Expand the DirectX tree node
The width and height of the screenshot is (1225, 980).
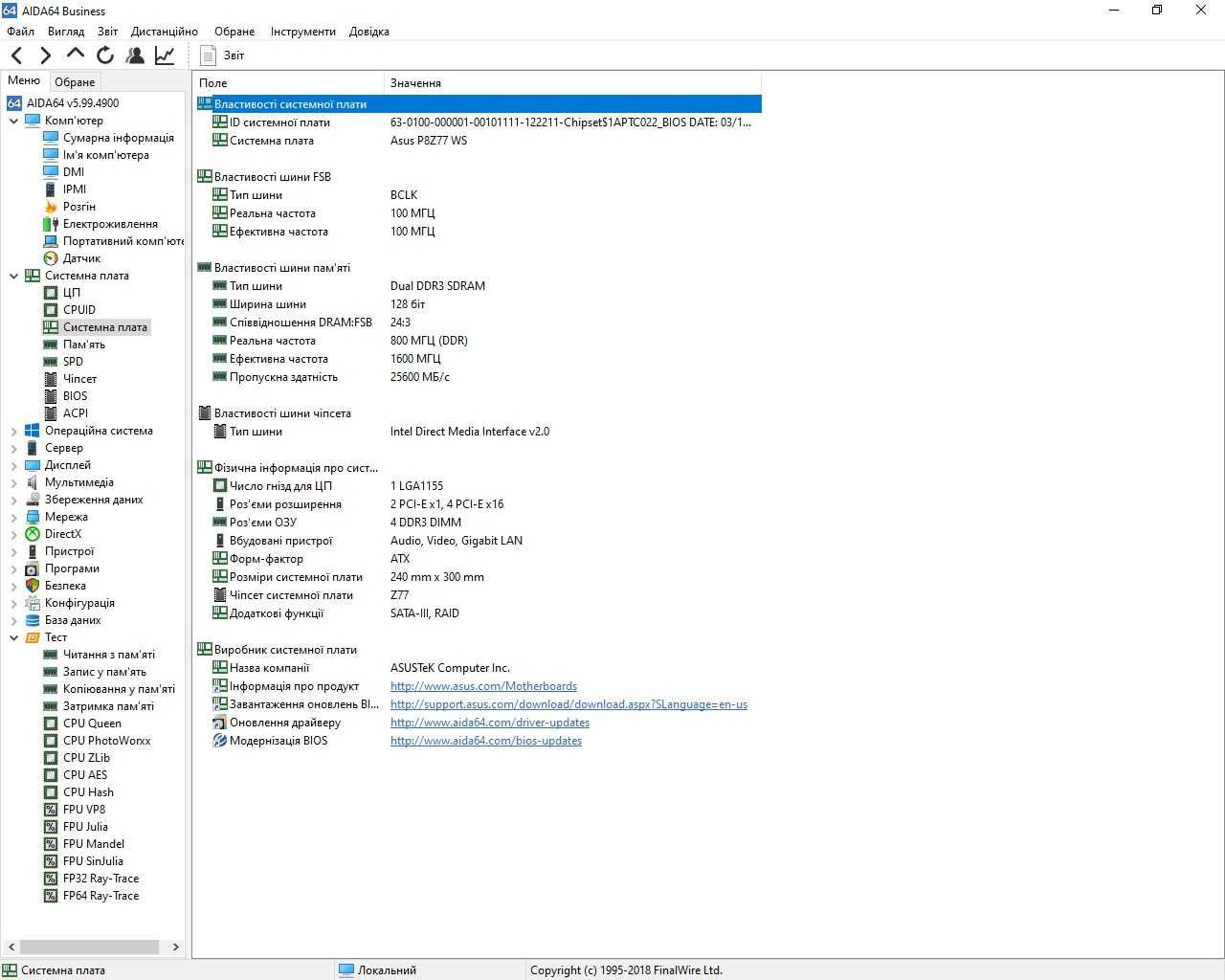(x=13, y=534)
